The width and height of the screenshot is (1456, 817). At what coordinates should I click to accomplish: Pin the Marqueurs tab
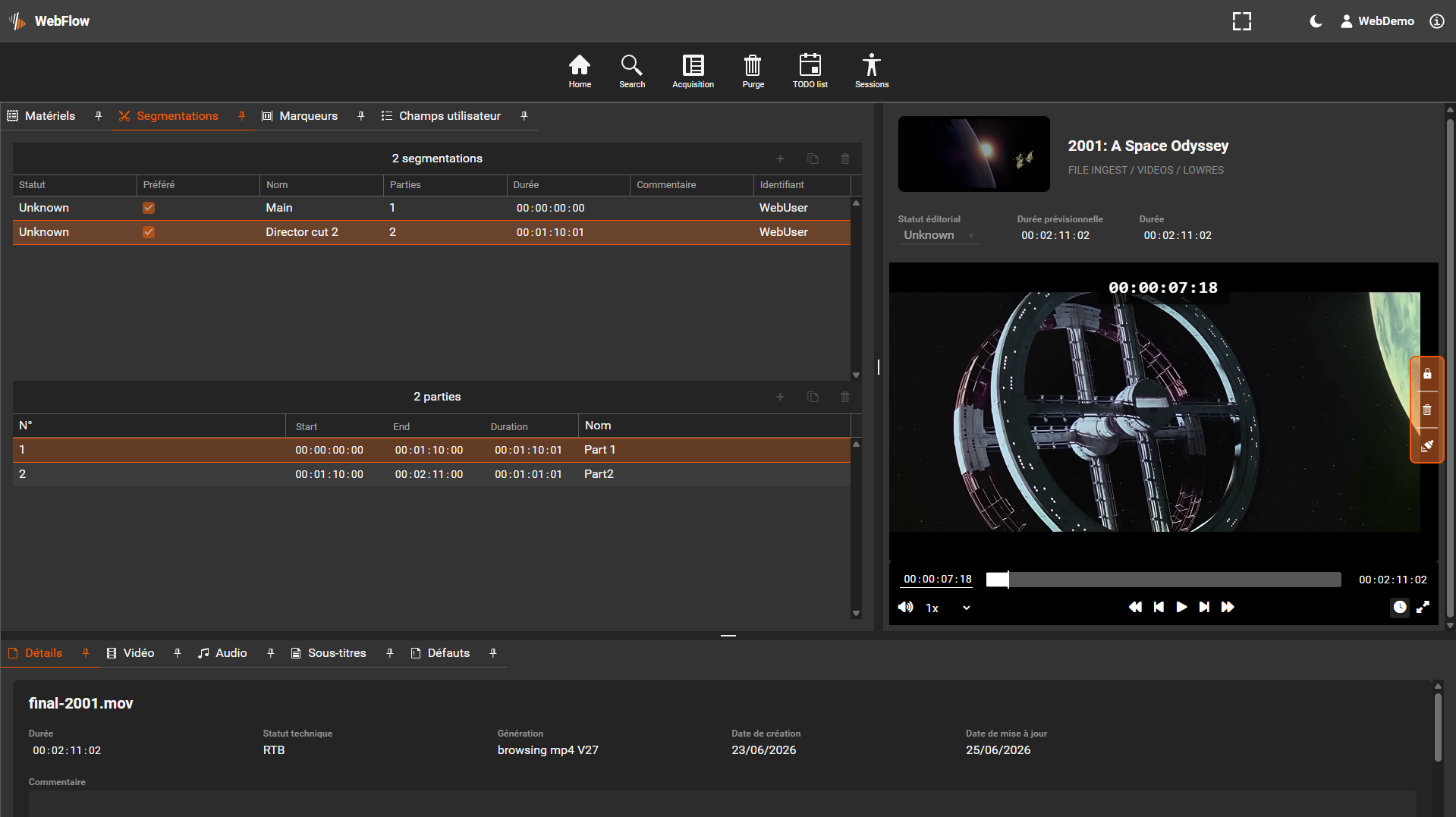pyautogui.click(x=361, y=116)
